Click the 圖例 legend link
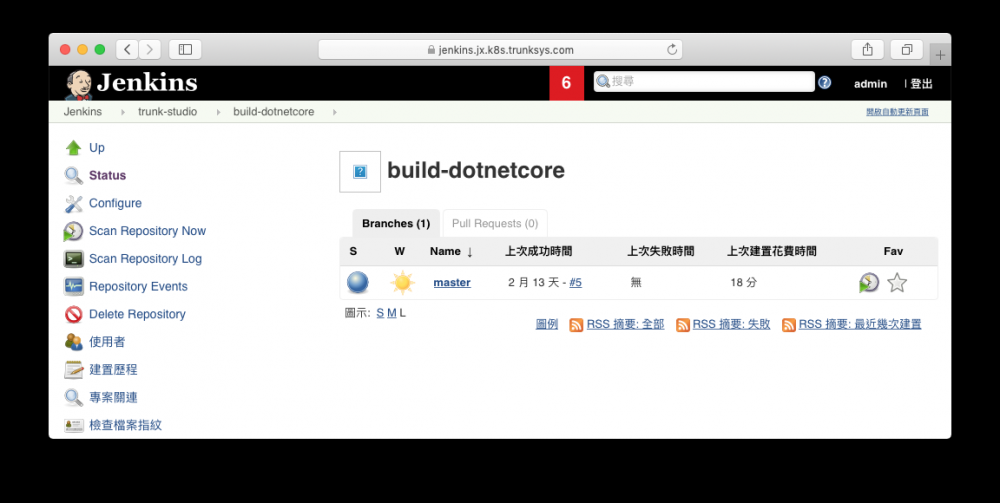This screenshot has height=503, width=1000. 547,324
